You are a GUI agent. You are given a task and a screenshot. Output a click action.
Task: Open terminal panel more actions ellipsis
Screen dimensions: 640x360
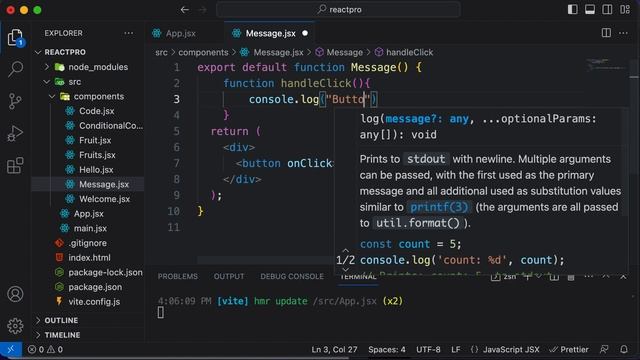[x=589, y=277]
